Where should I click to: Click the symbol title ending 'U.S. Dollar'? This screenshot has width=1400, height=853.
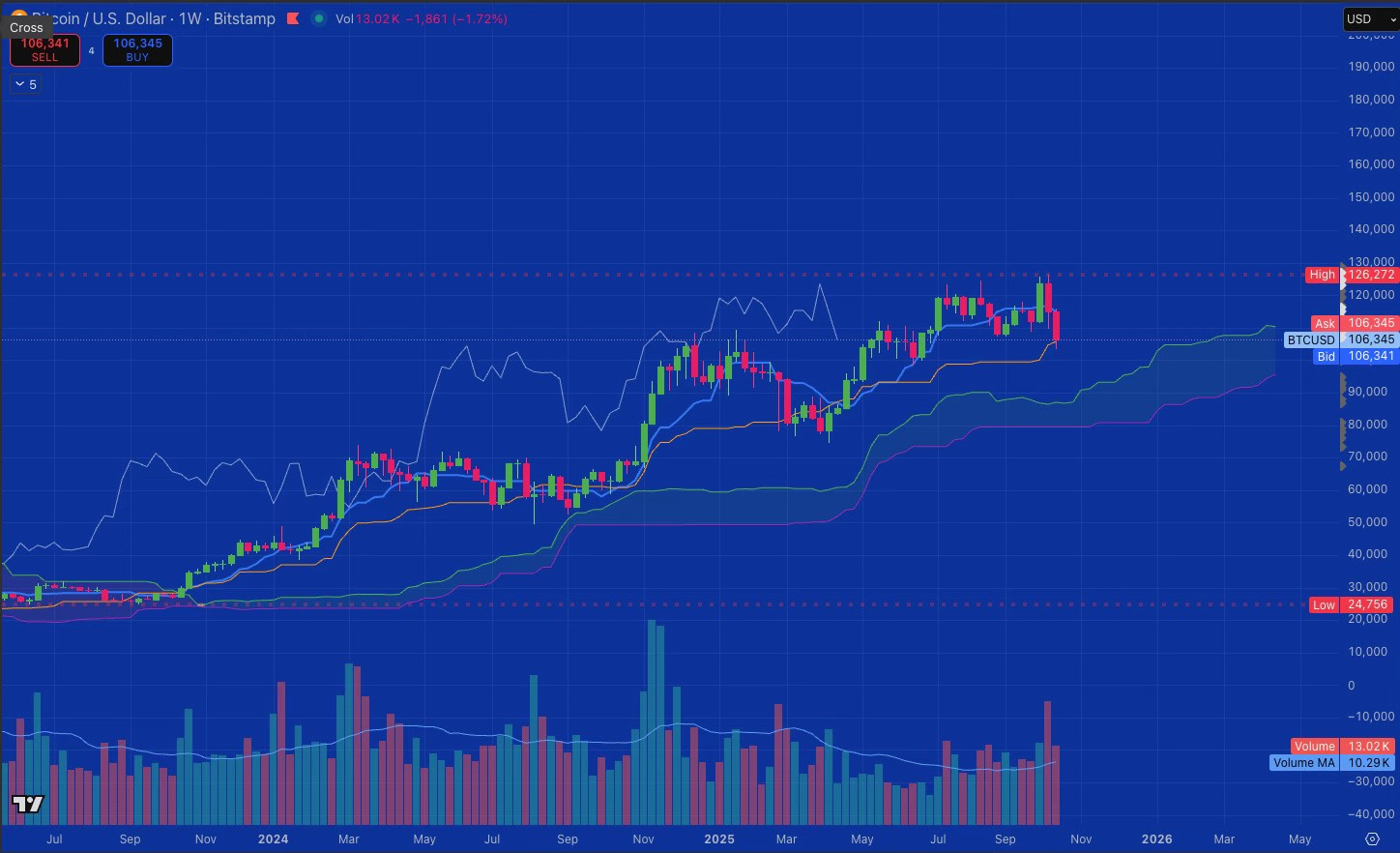coord(101,18)
